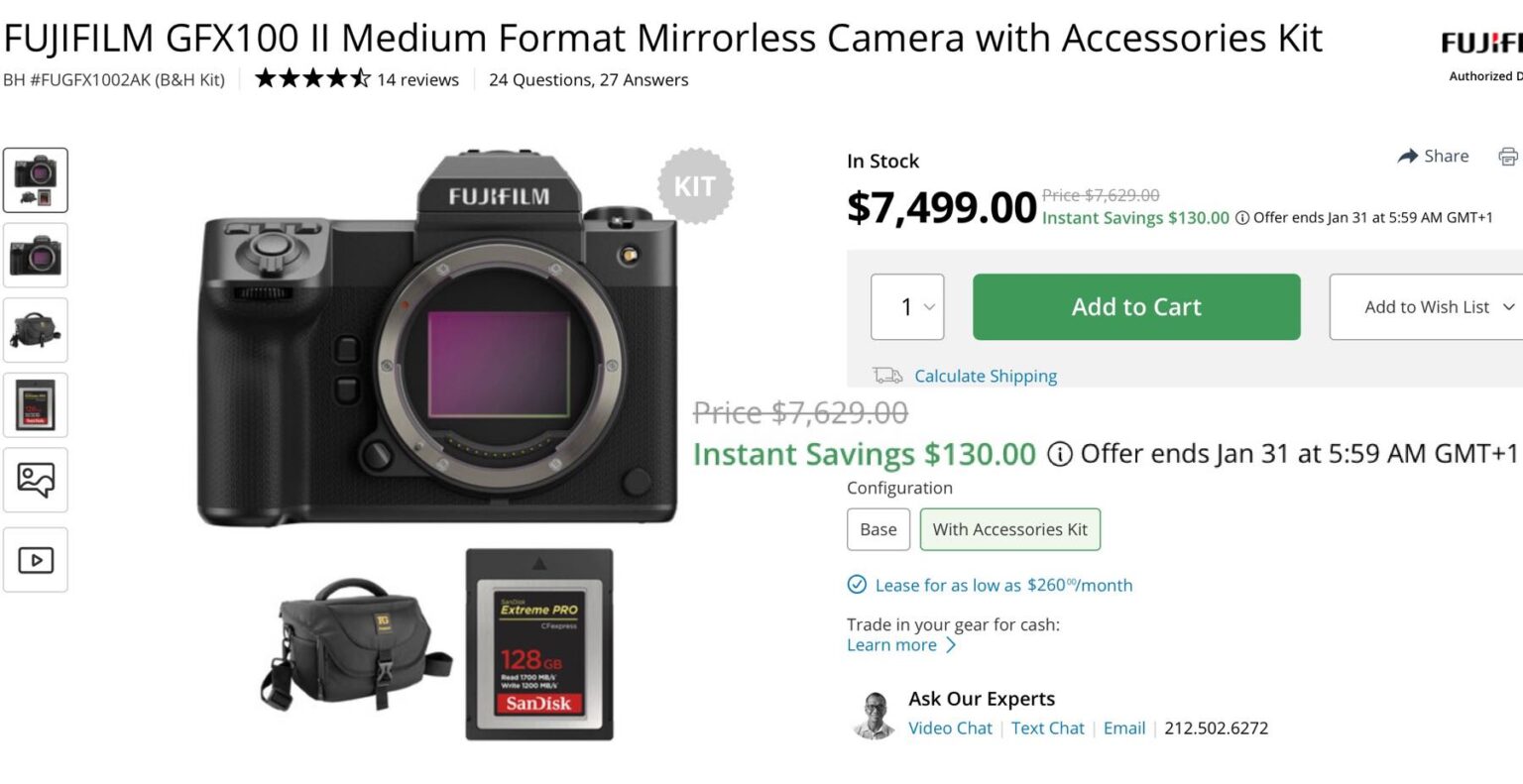1523x784 pixels.
Task: Play the product video thumbnail icon
Action: click(x=36, y=560)
